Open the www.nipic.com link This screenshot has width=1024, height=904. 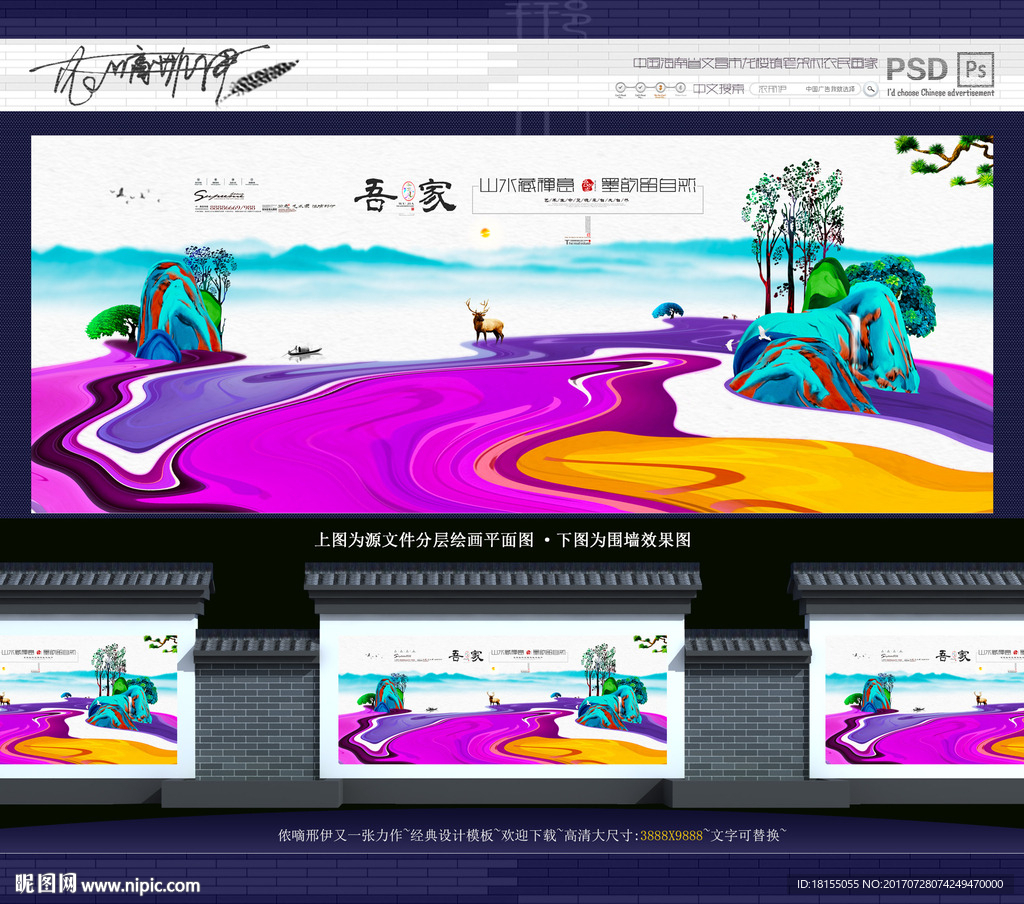click(x=141, y=885)
